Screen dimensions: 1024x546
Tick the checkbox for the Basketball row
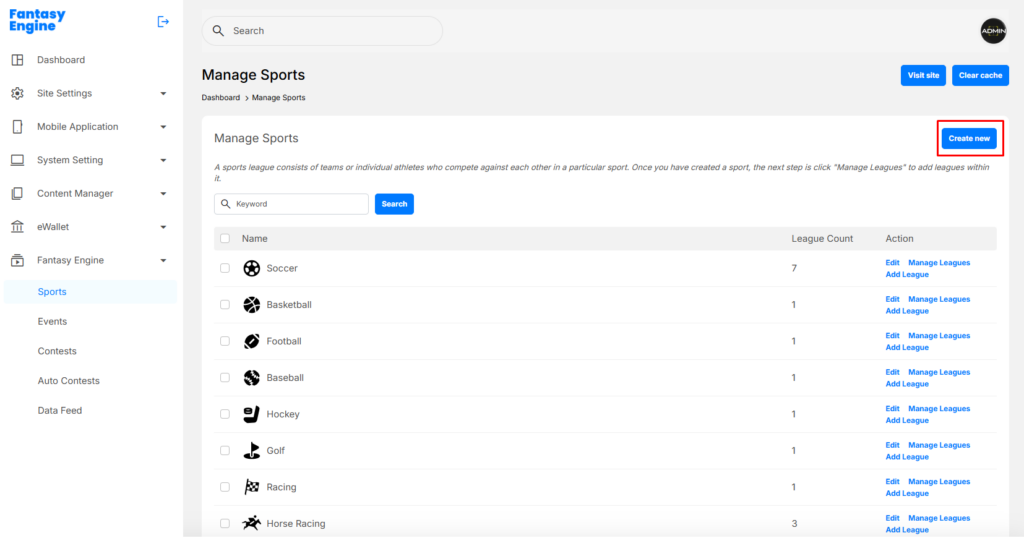(x=225, y=305)
